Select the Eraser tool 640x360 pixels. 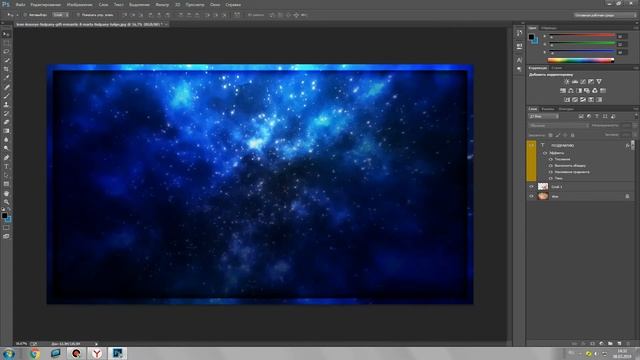pyautogui.click(x=6, y=122)
